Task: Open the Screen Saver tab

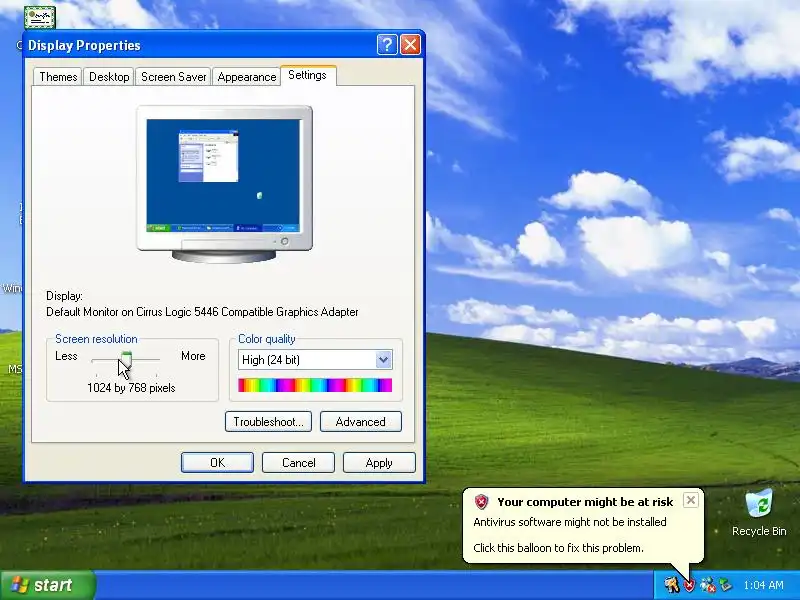Action: [173, 77]
